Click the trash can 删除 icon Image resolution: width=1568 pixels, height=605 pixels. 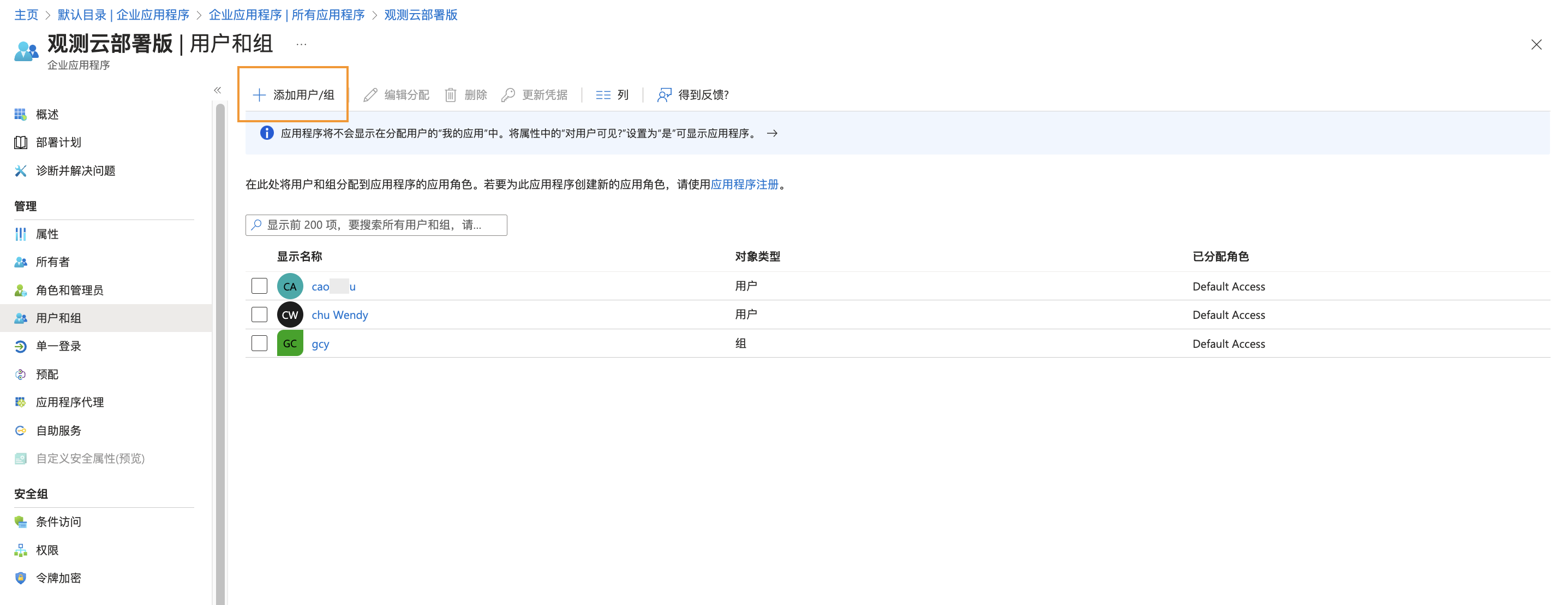click(x=451, y=95)
